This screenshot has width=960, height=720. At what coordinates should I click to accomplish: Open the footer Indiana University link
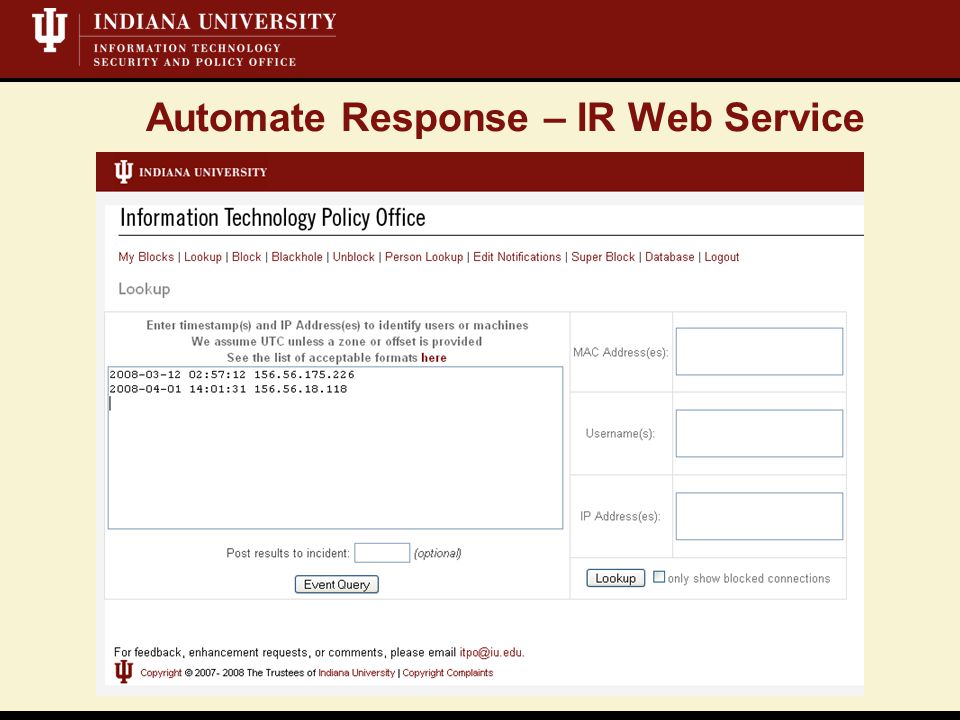[x=356, y=673]
